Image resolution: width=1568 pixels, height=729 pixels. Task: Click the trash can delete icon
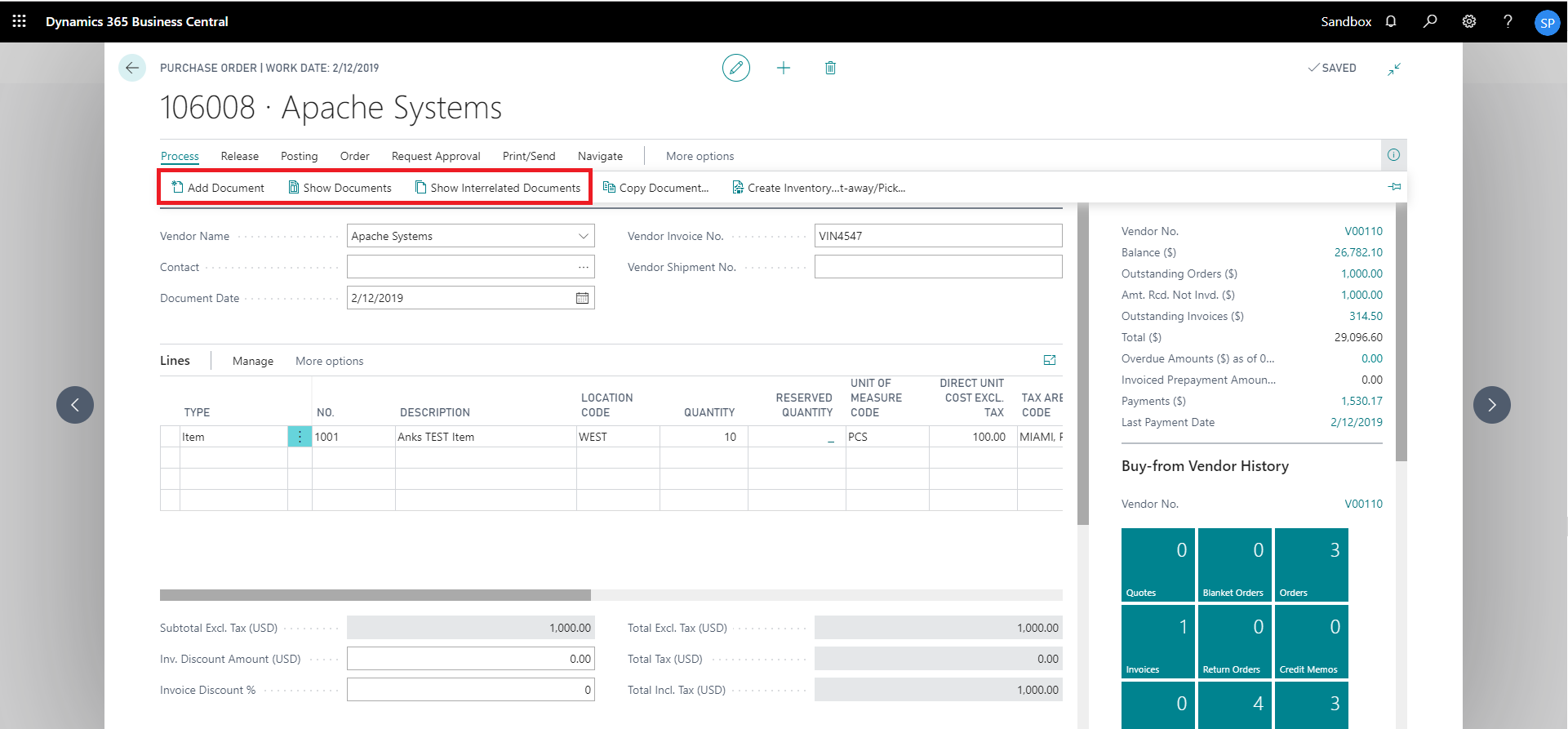[830, 68]
